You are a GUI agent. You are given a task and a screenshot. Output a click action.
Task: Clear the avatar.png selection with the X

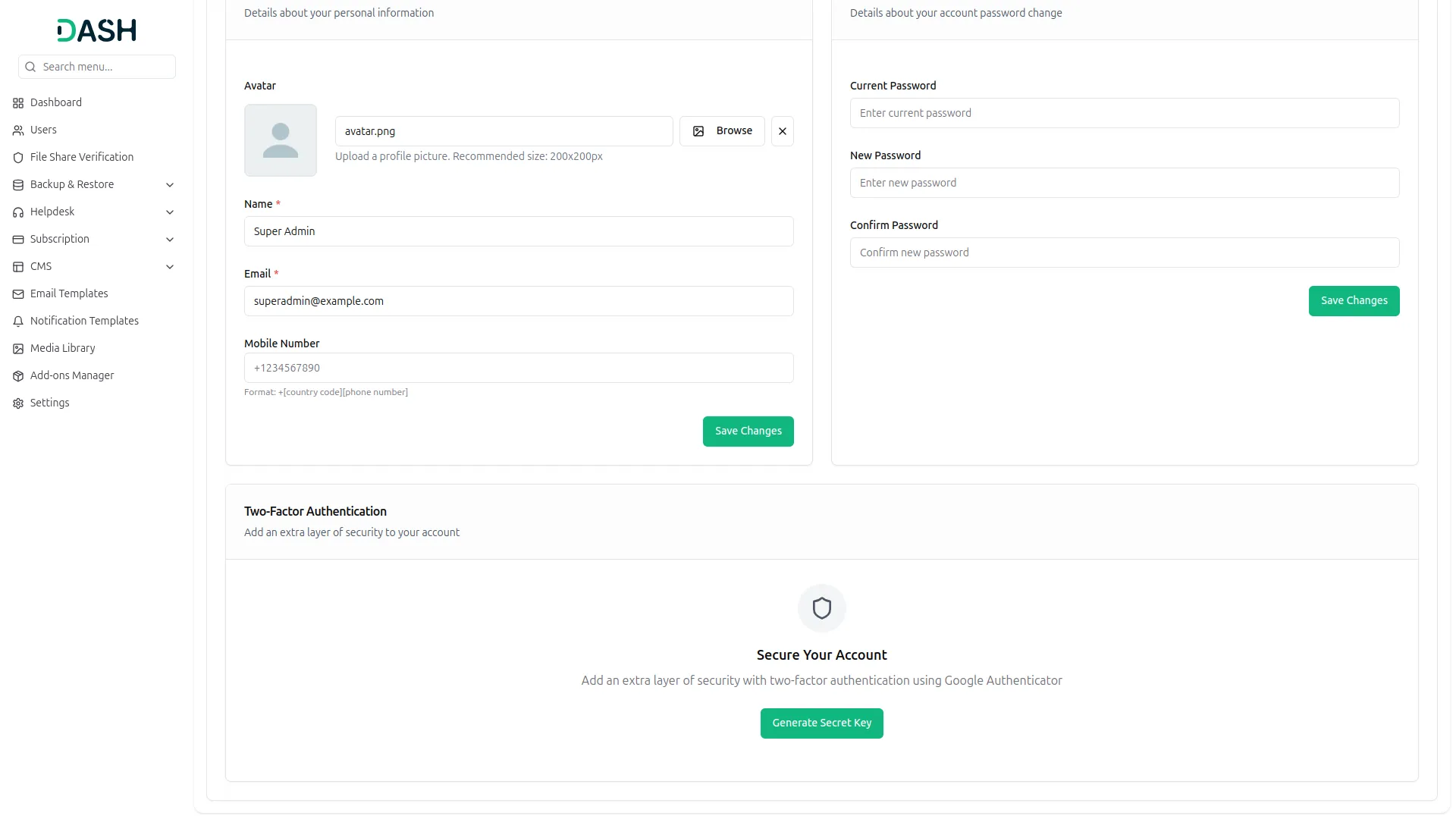click(x=782, y=131)
